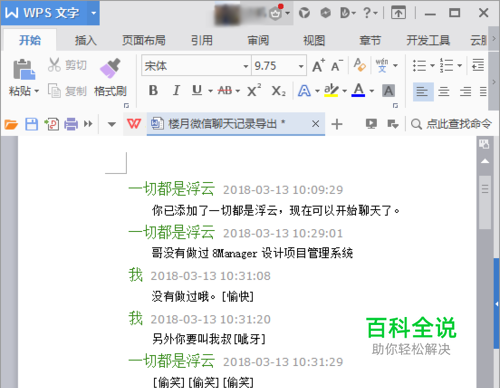Screen dimensions: 500x388
Task: Apply blue font color A
Action: click(x=358, y=90)
